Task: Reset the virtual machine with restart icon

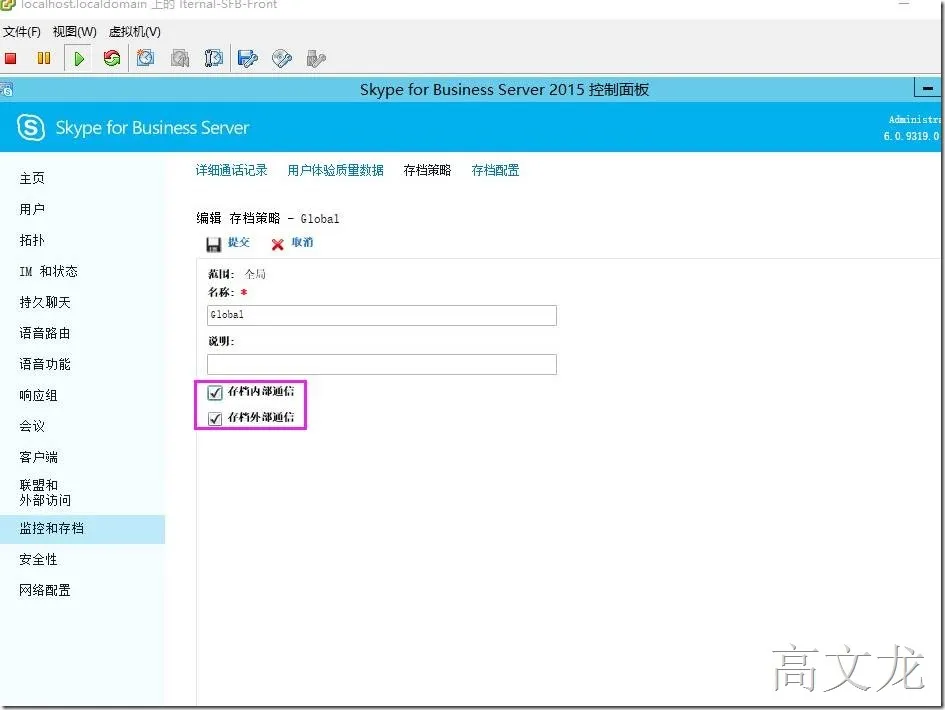Action: [x=111, y=58]
